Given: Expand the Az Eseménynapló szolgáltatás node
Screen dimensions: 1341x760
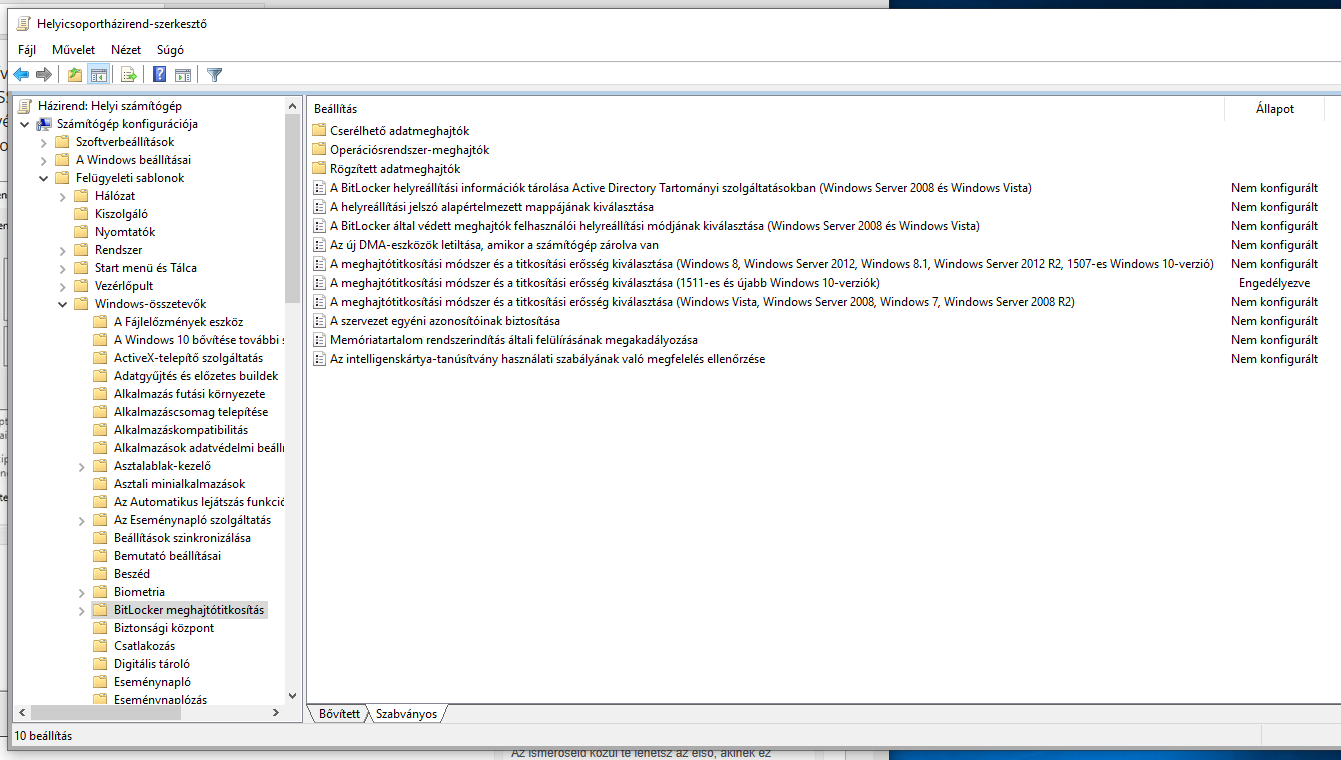Looking at the screenshot, I should click(x=81, y=520).
